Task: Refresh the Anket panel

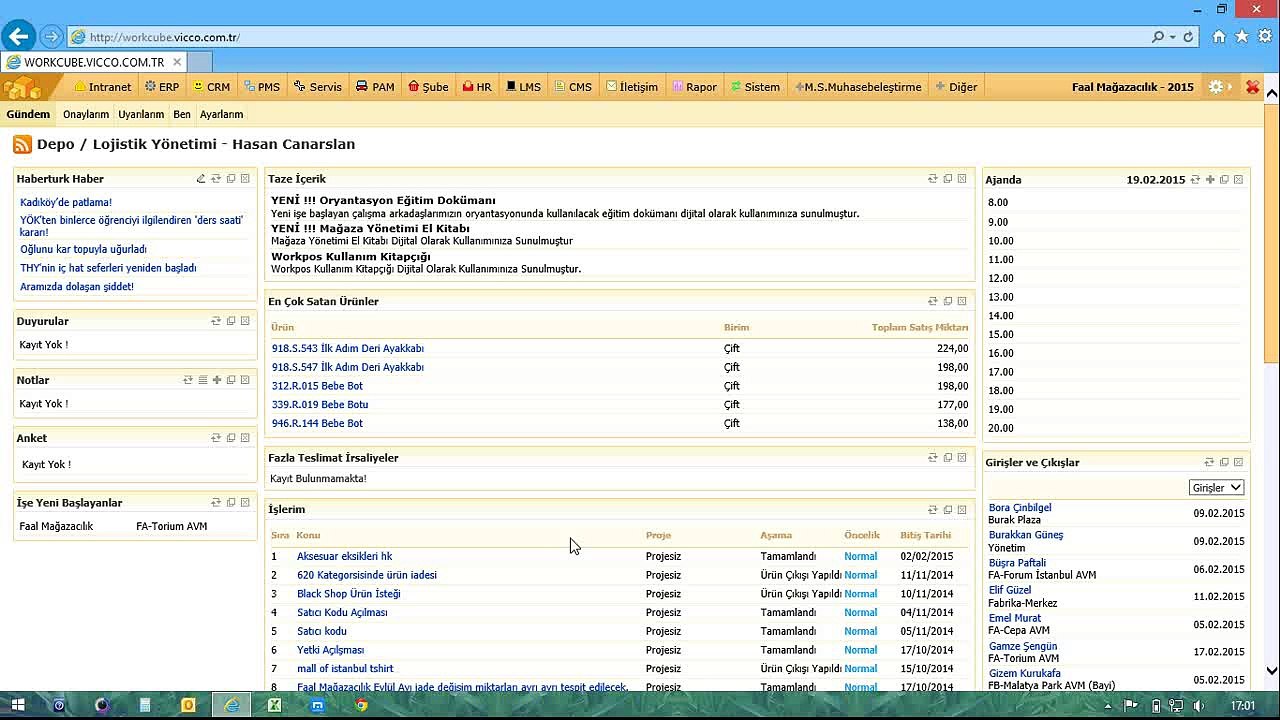Action: point(216,438)
